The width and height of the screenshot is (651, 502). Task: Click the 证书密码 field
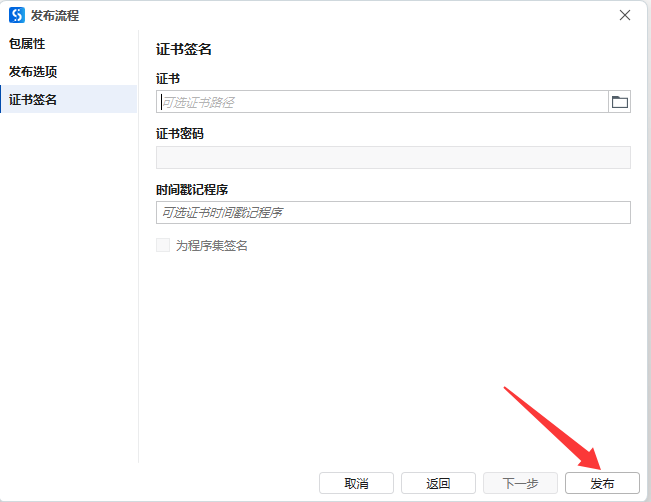(x=393, y=157)
